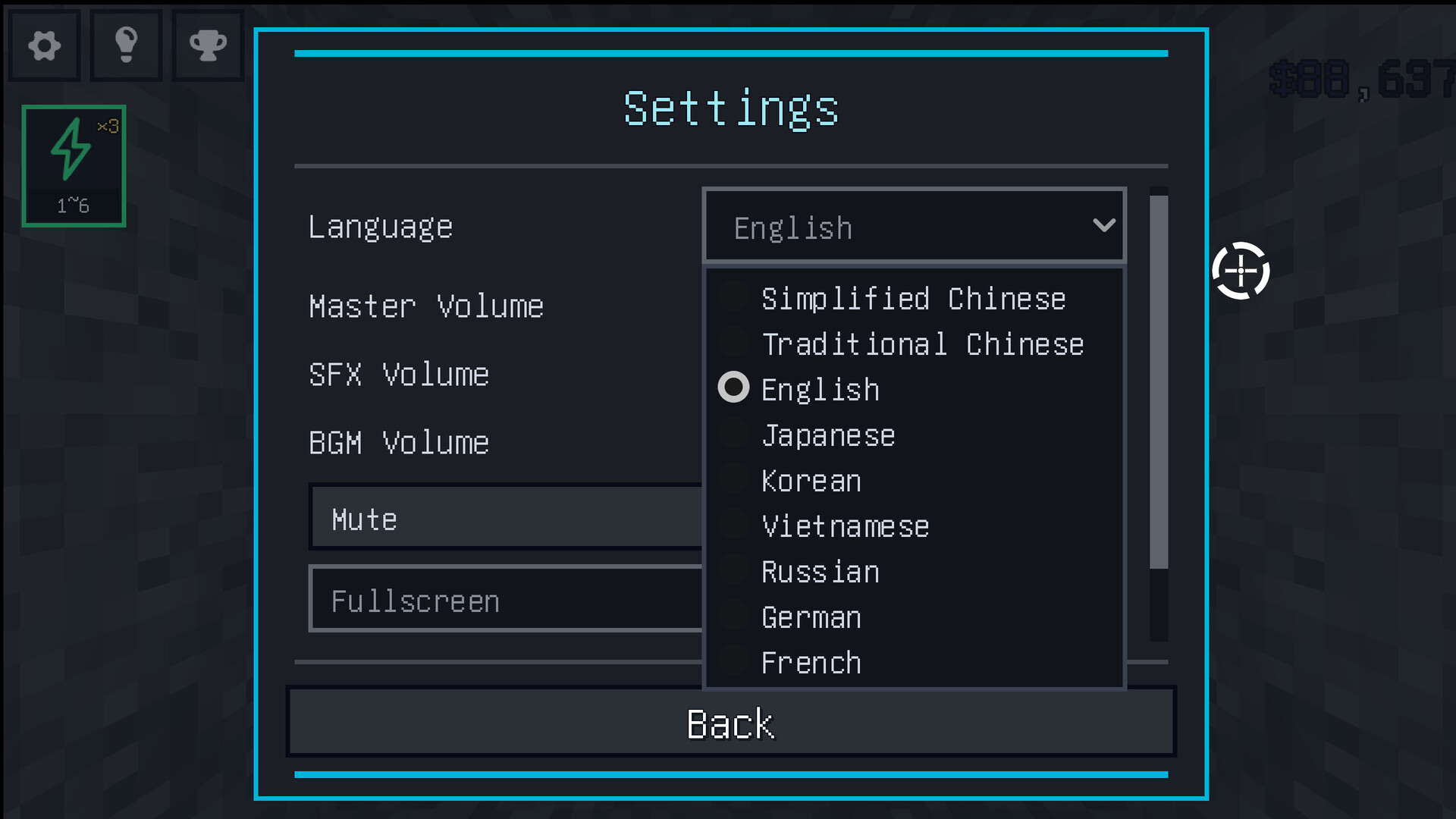Switch language to French
This screenshot has height=819, width=1456.
point(914,662)
